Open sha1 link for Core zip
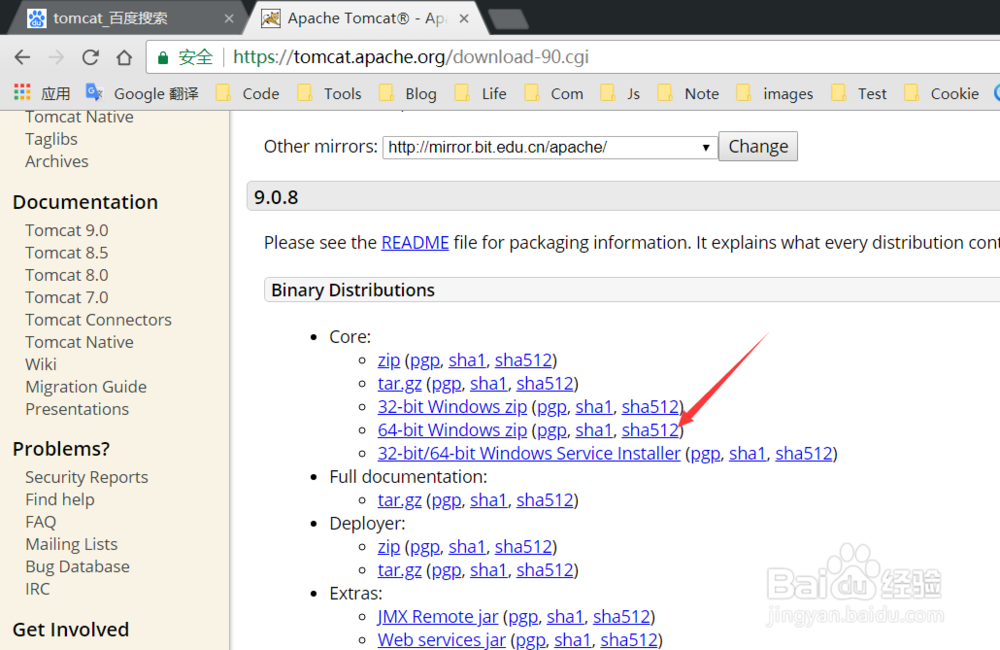 point(467,360)
